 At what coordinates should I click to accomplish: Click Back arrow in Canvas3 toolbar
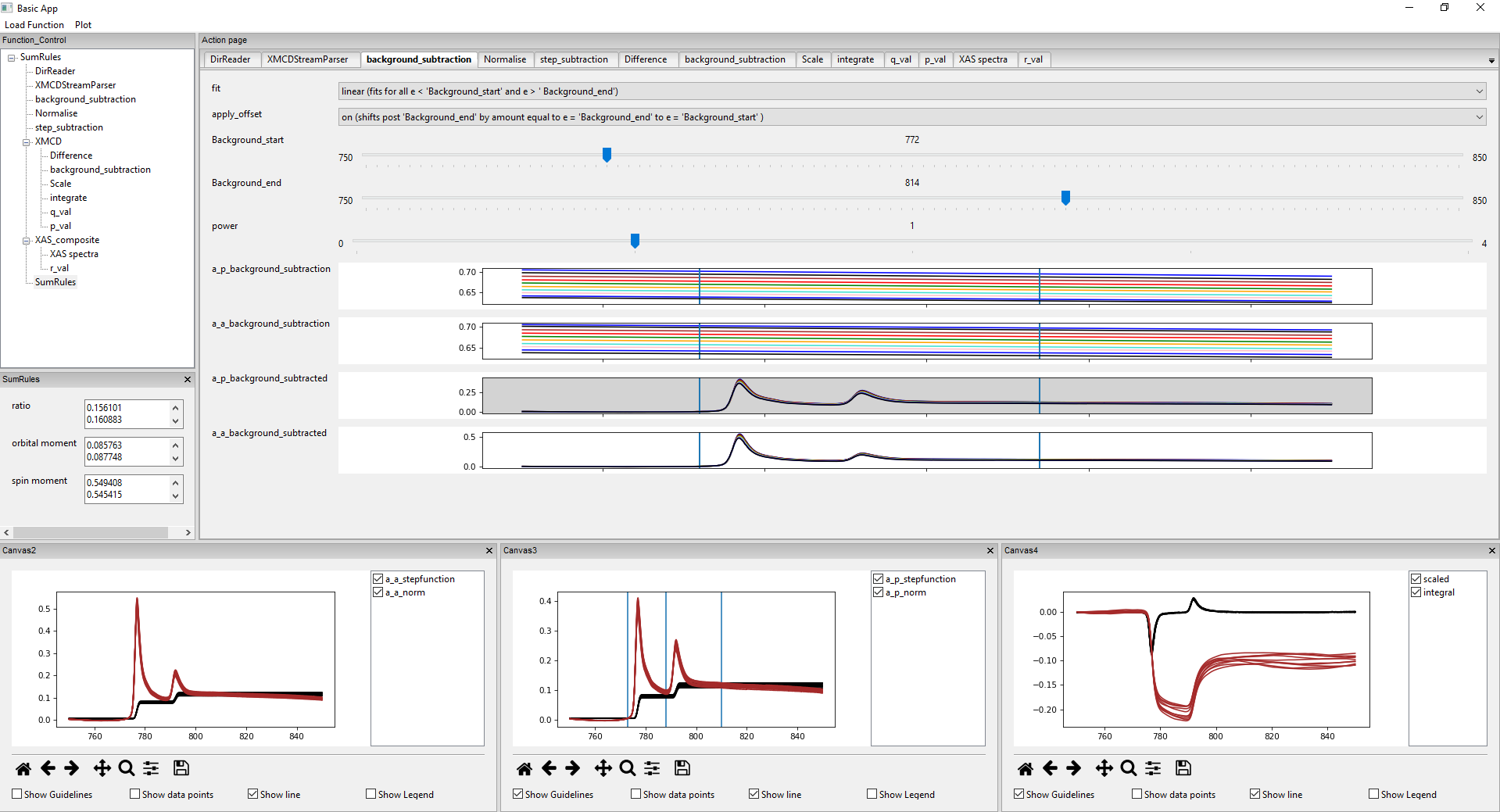pos(549,768)
